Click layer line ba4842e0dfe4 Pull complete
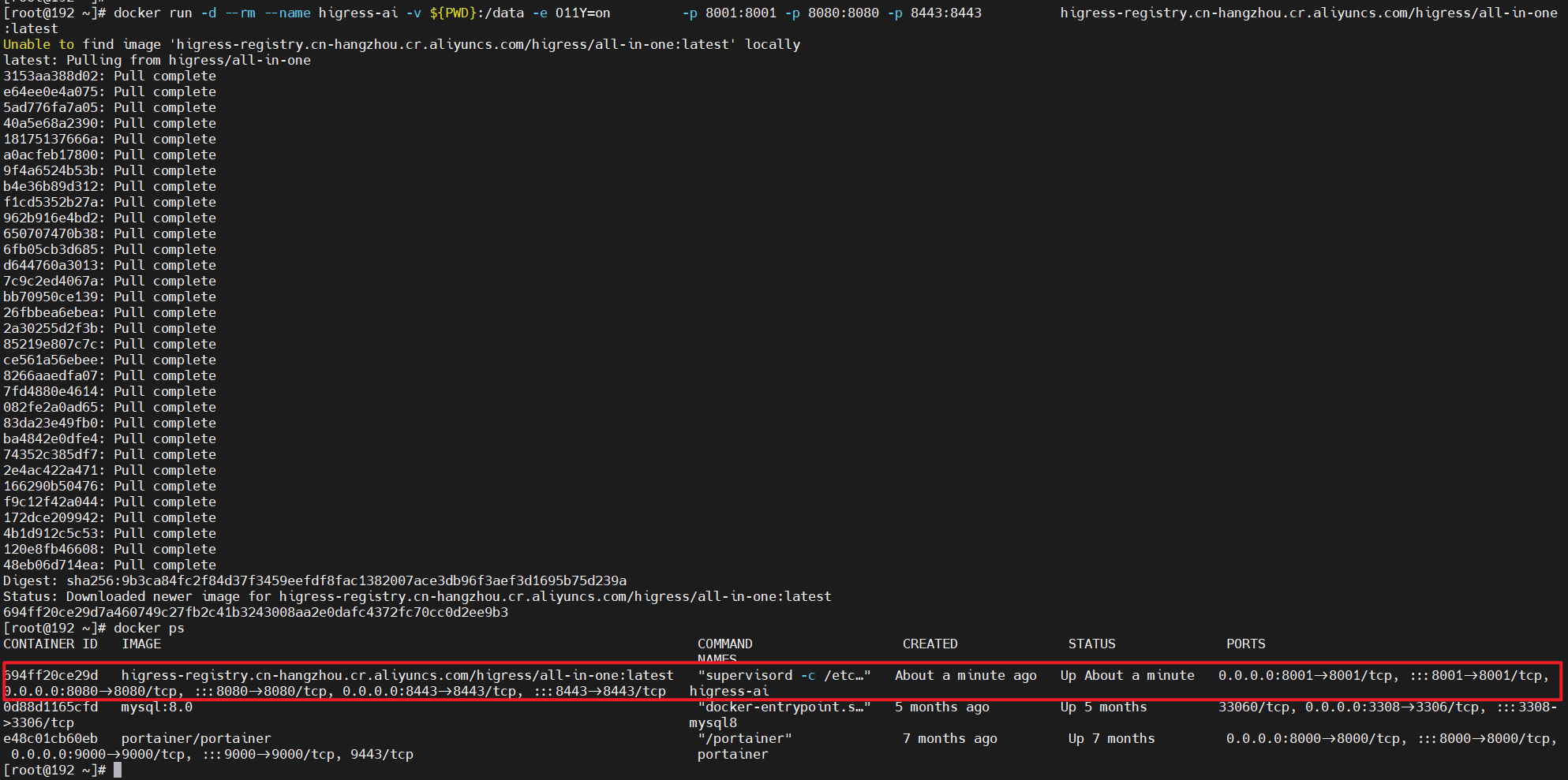Viewport: 1568px width, 780px height. tap(110, 439)
